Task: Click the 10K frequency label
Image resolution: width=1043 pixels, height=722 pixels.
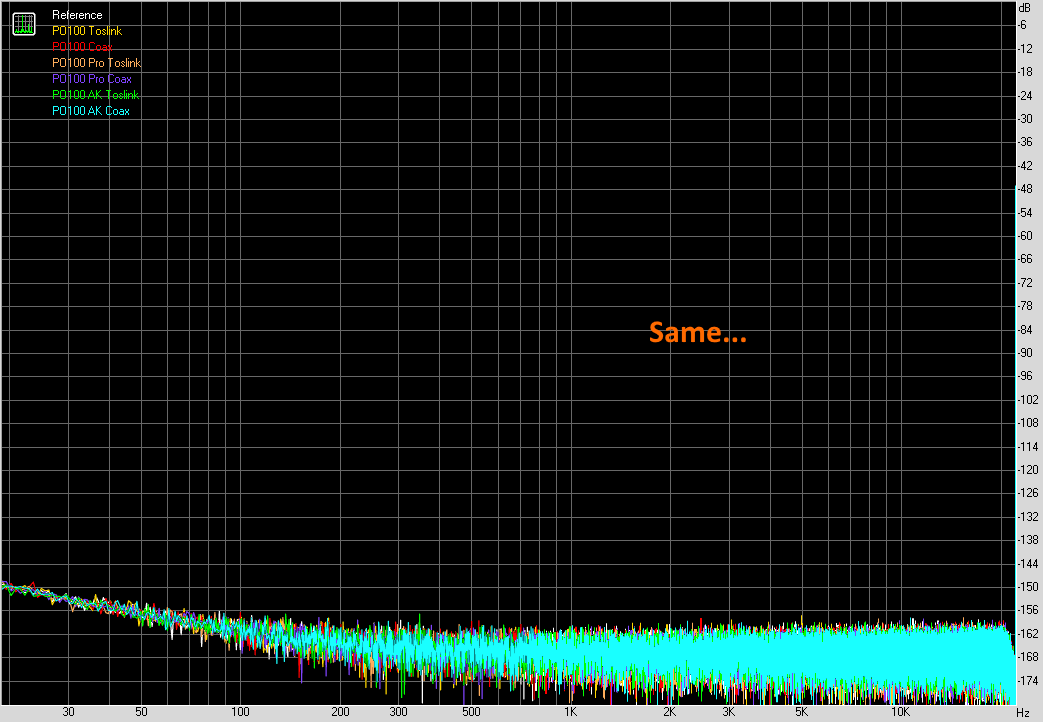Action: tap(901, 712)
